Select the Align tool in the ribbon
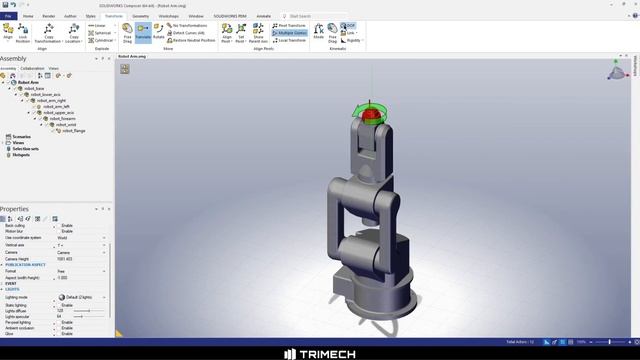This screenshot has height=360, width=640. [x=8, y=33]
